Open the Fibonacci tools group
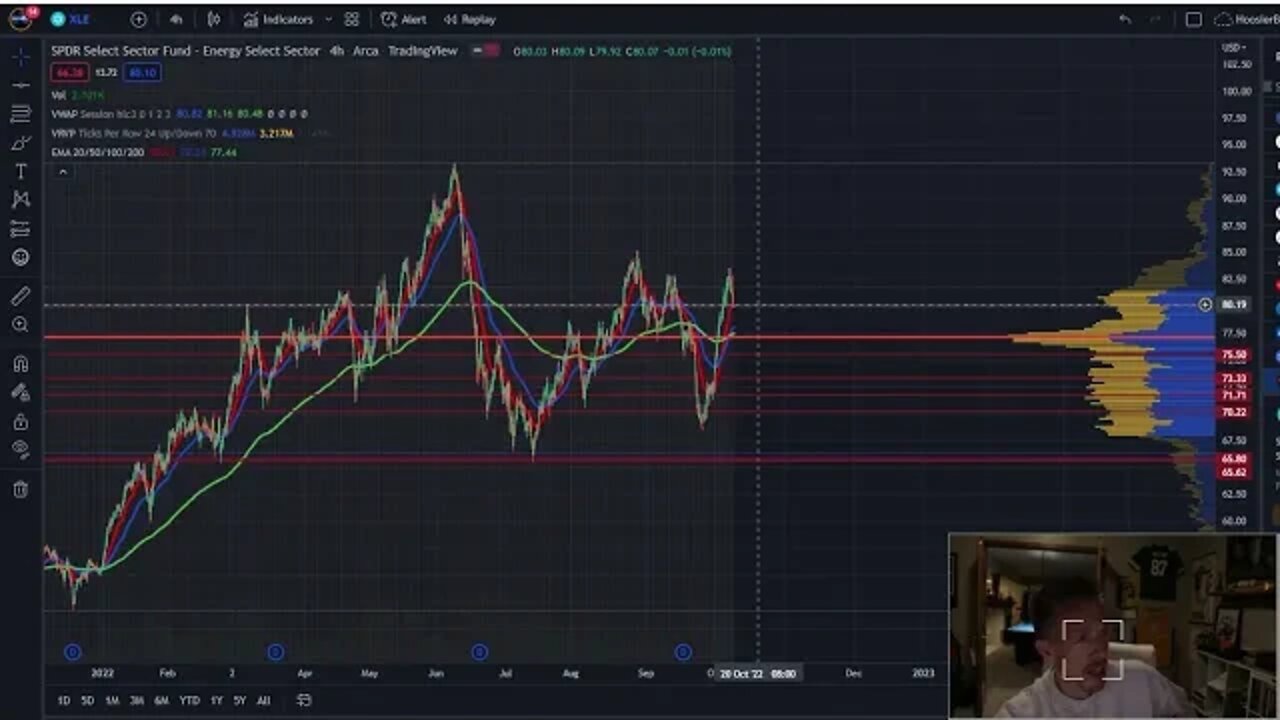The height and width of the screenshot is (720, 1280). [x=20, y=114]
